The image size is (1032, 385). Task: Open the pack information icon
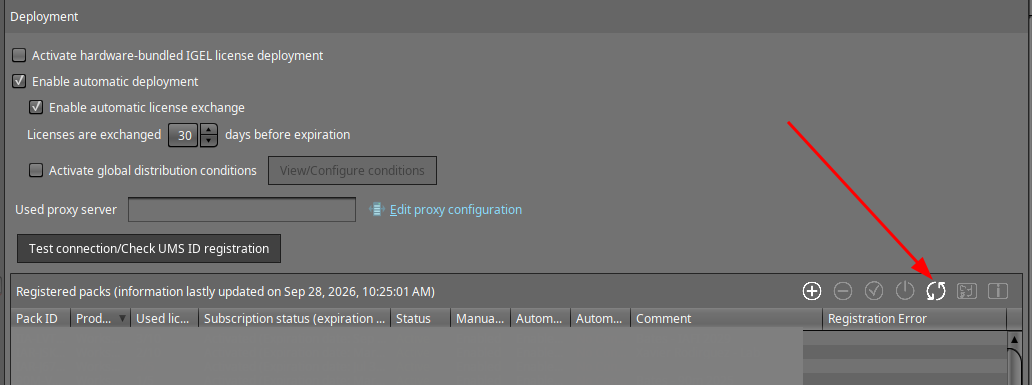998,291
